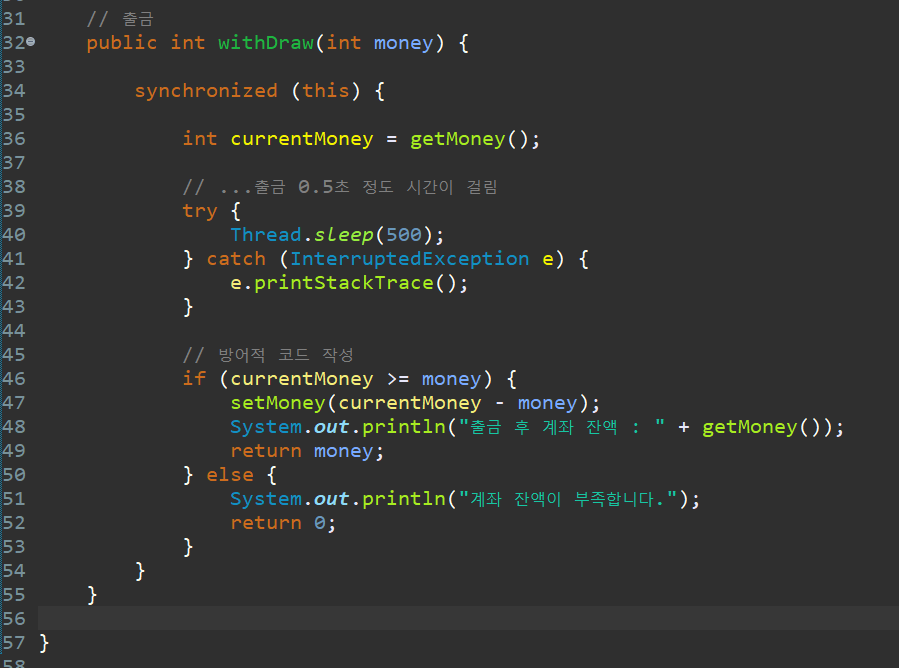Click InterruptedException type on line 41

409,259
